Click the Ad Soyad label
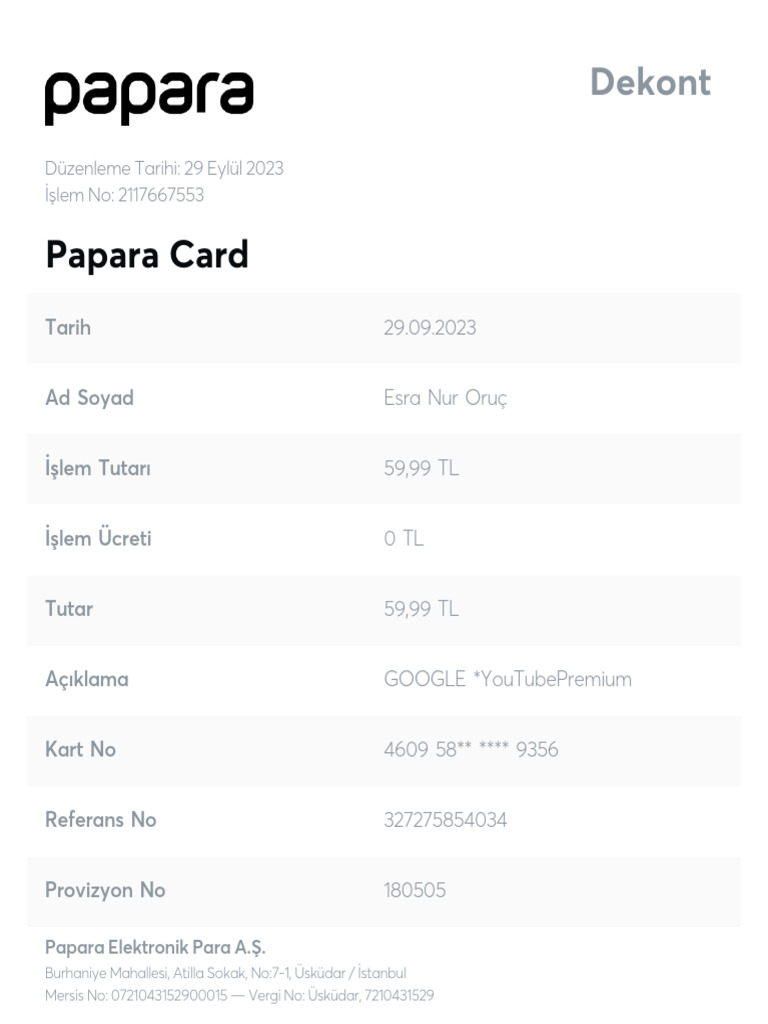768x1024 pixels. coord(89,398)
